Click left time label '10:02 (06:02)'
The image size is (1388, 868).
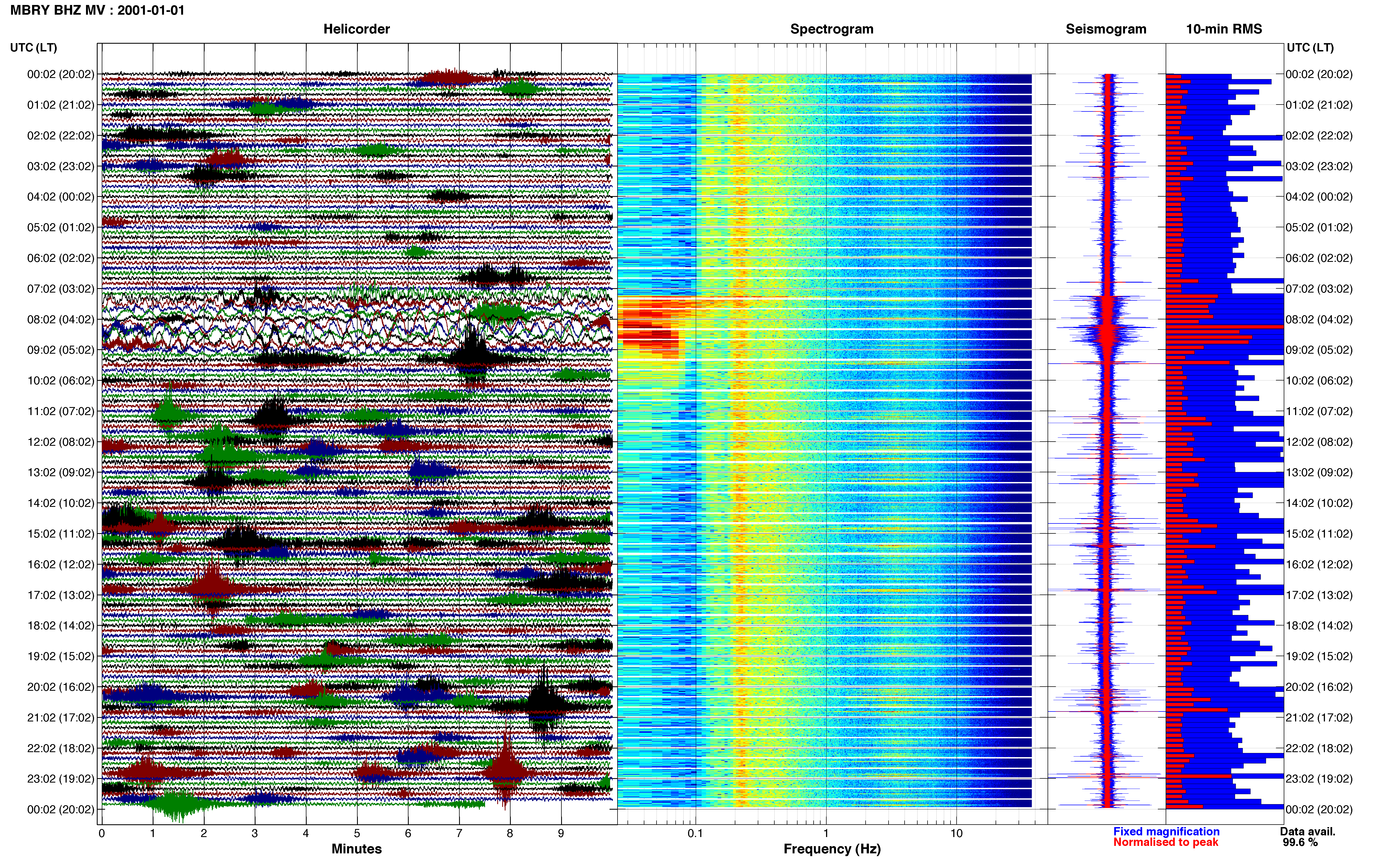point(61,380)
